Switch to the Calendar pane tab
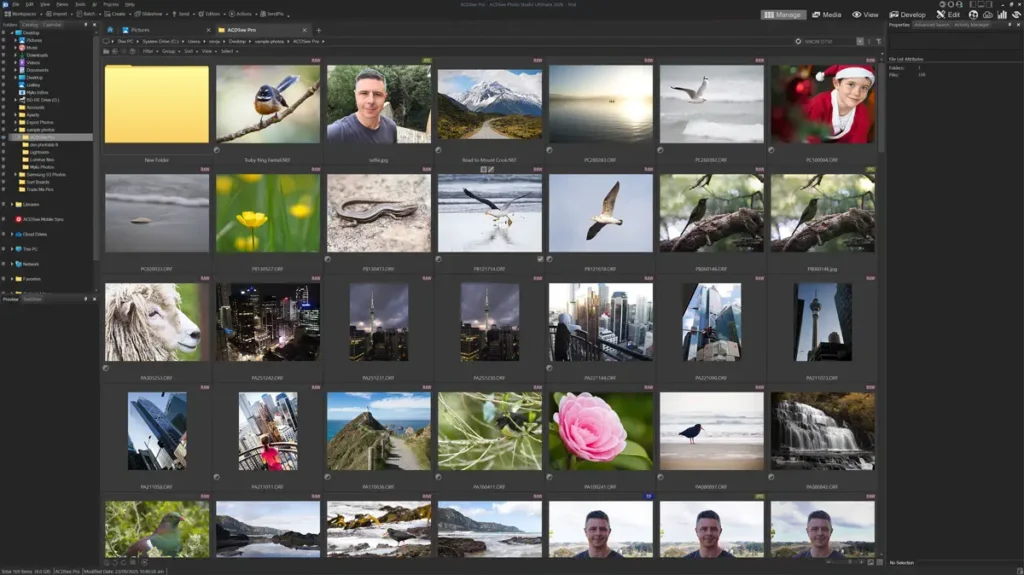 tap(52, 25)
